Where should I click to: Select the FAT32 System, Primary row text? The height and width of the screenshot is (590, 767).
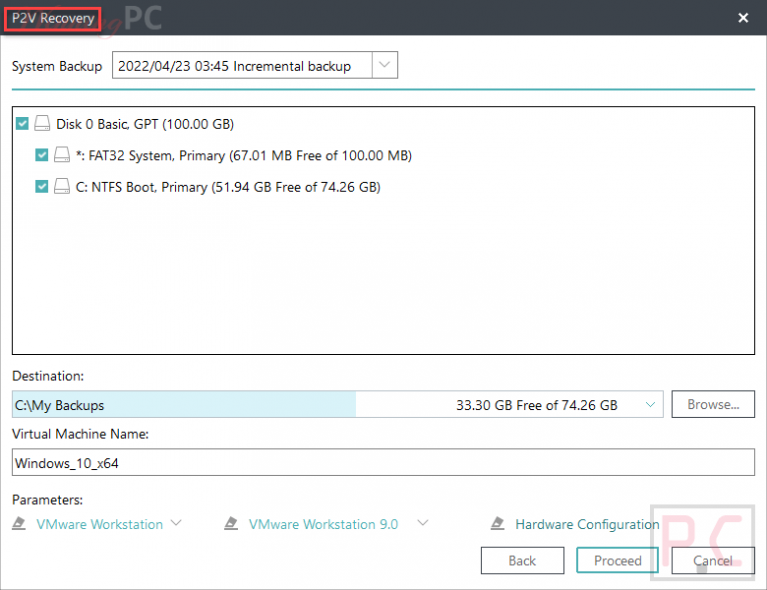click(244, 156)
